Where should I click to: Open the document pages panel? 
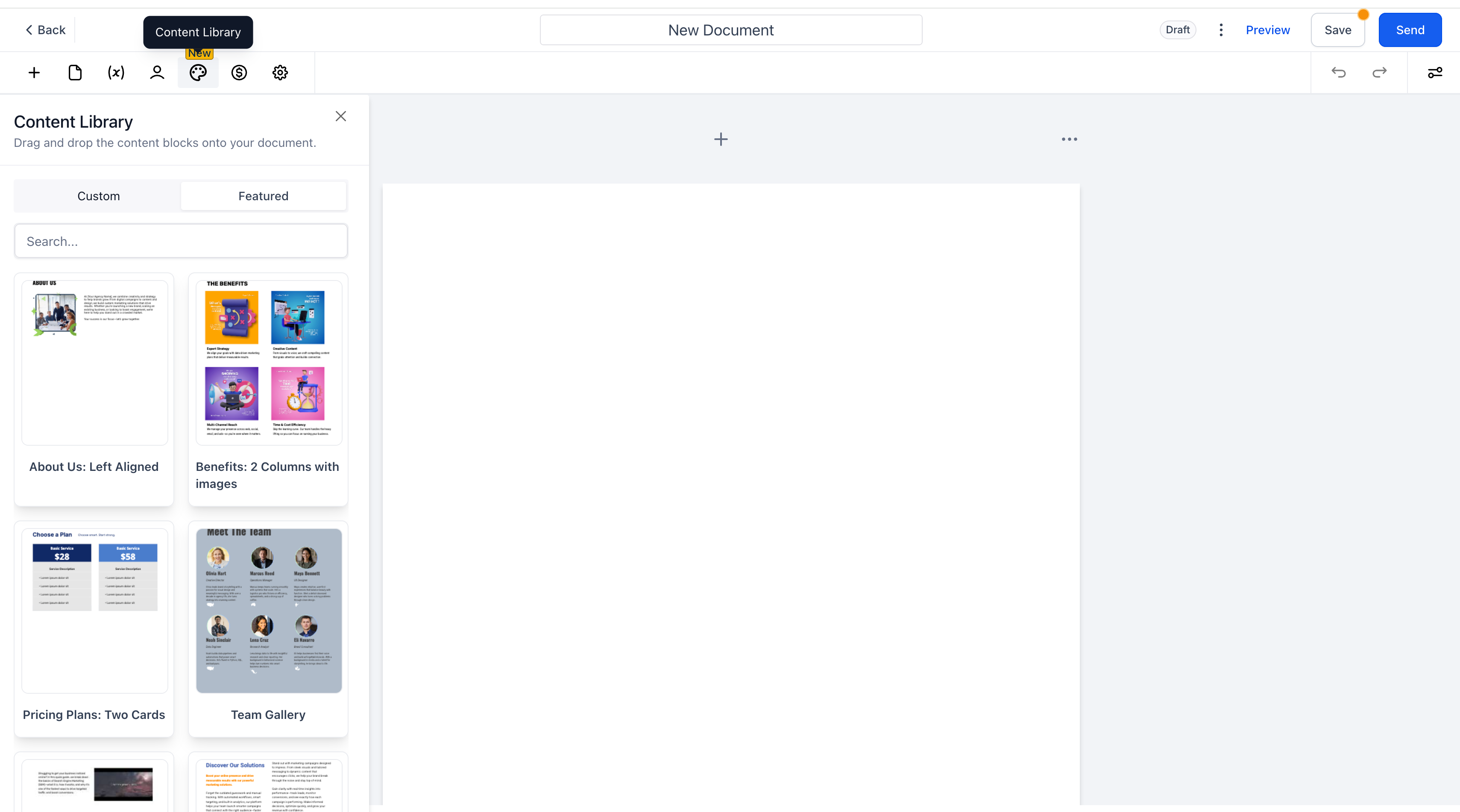(74, 73)
